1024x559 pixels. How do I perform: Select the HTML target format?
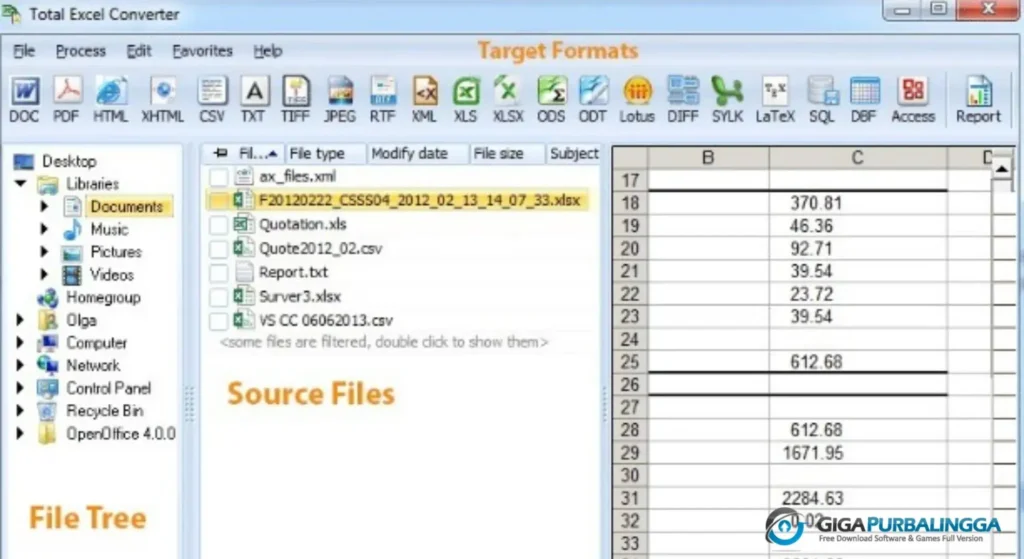110,99
